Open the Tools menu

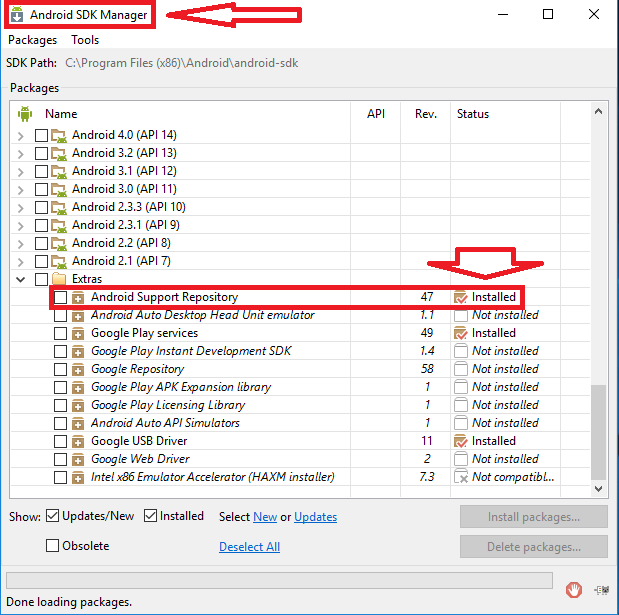tap(85, 40)
